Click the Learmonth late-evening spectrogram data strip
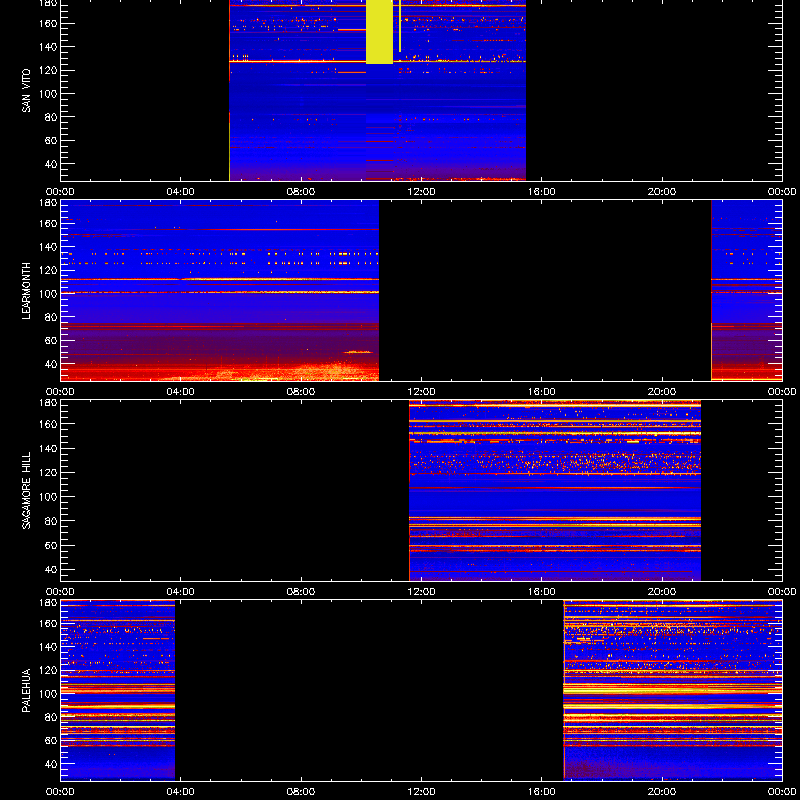Screen dimensions: 800x800 pos(747,291)
